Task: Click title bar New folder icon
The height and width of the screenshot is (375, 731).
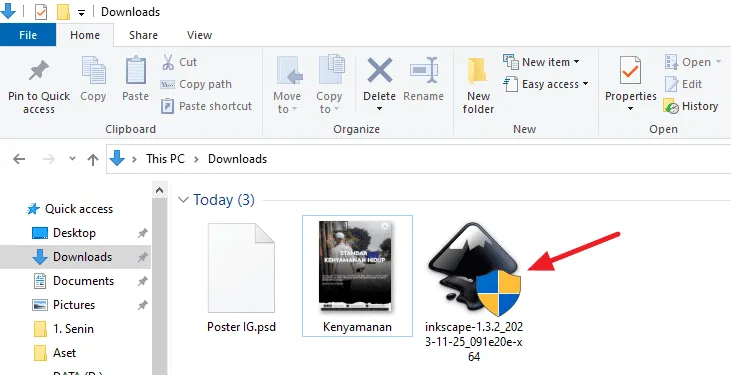Action: coord(63,12)
